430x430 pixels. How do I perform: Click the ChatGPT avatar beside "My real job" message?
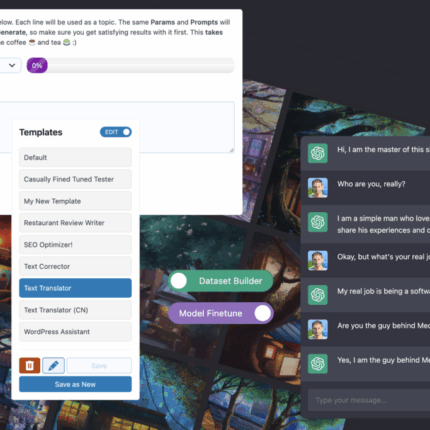(317, 295)
